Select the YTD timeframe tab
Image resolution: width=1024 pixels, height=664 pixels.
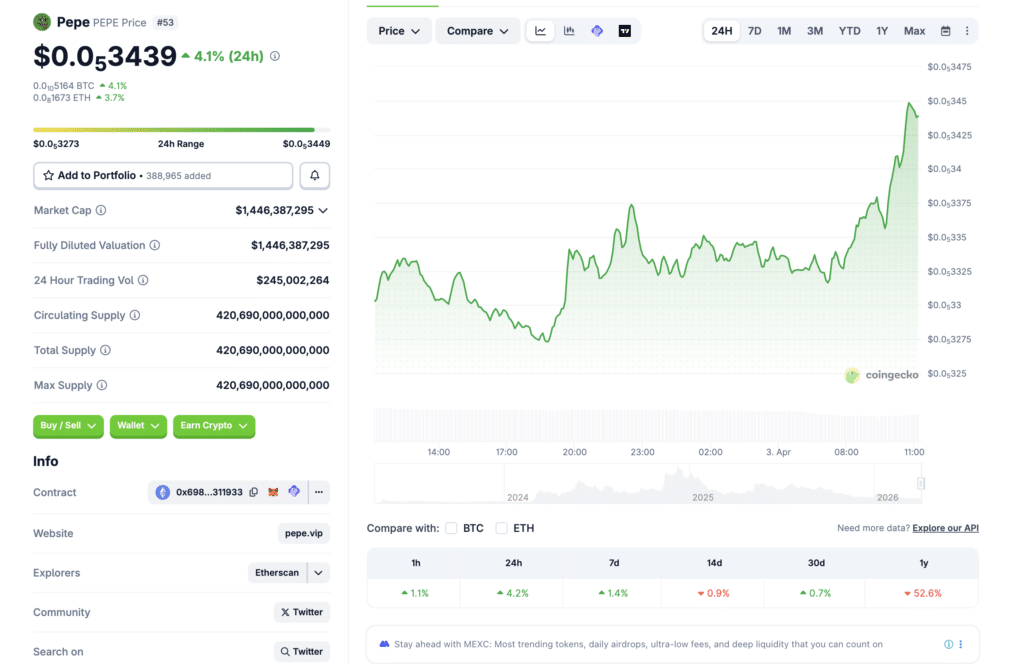849,31
